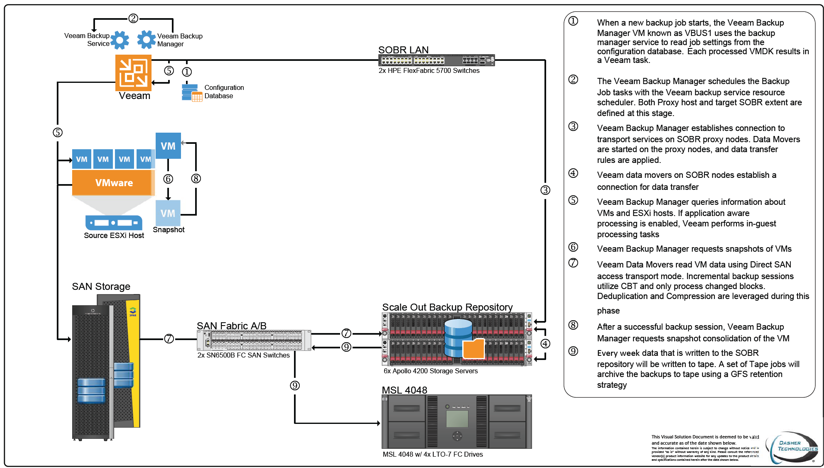Click the "2x SN6500B FC SAN Switches" caption
The image size is (824, 468).
(x=243, y=355)
